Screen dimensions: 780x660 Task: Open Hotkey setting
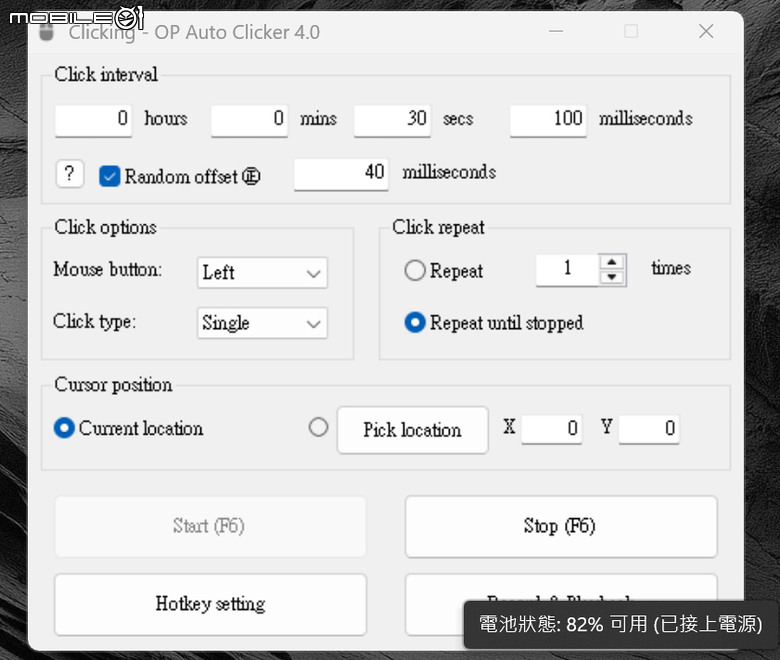click(x=210, y=604)
